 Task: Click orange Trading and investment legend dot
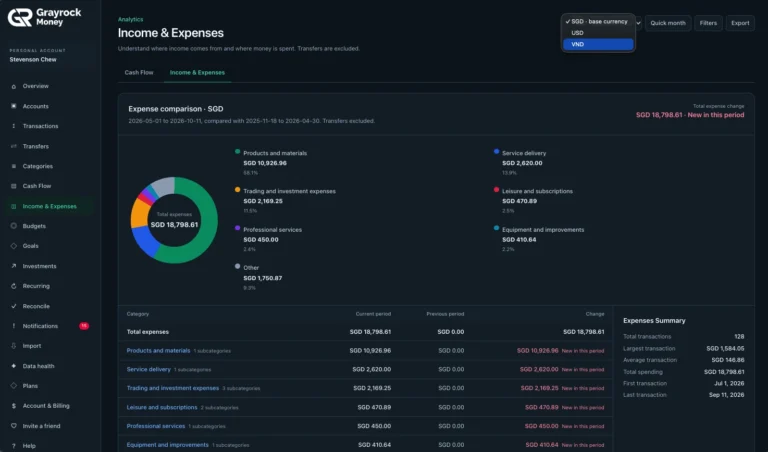point(238,190)
